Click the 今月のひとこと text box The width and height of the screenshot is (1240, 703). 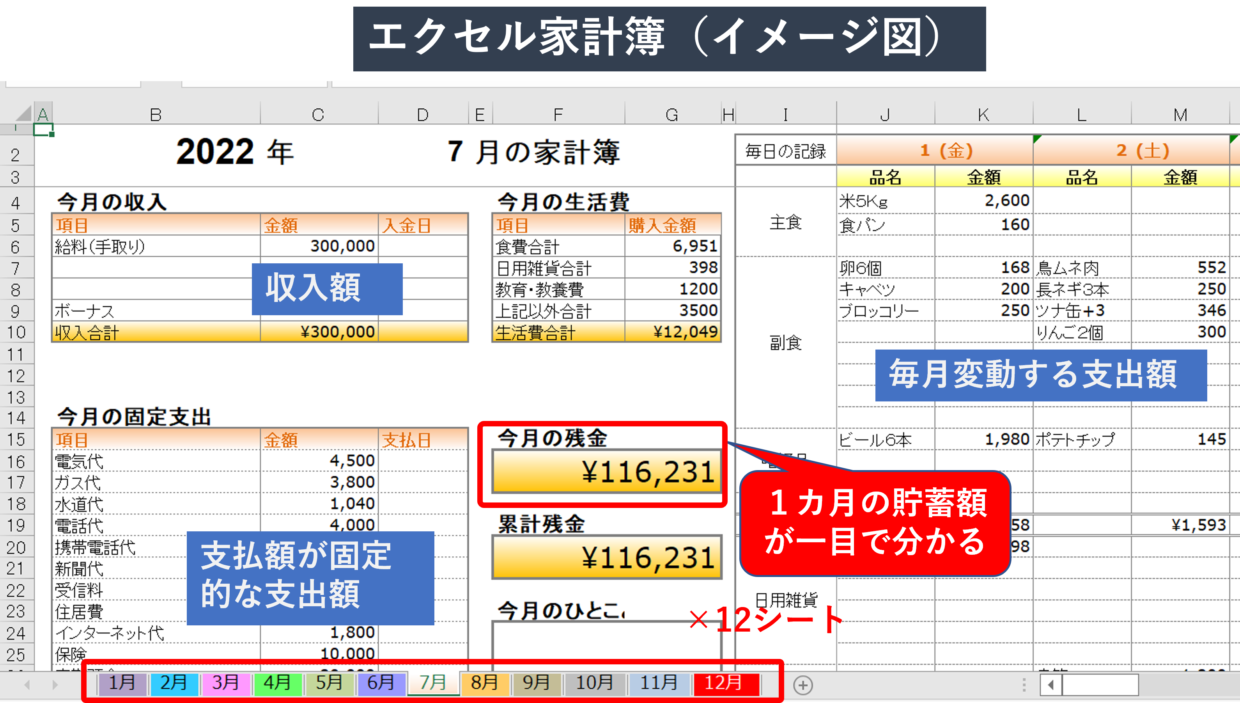click(x=578, y=645)
